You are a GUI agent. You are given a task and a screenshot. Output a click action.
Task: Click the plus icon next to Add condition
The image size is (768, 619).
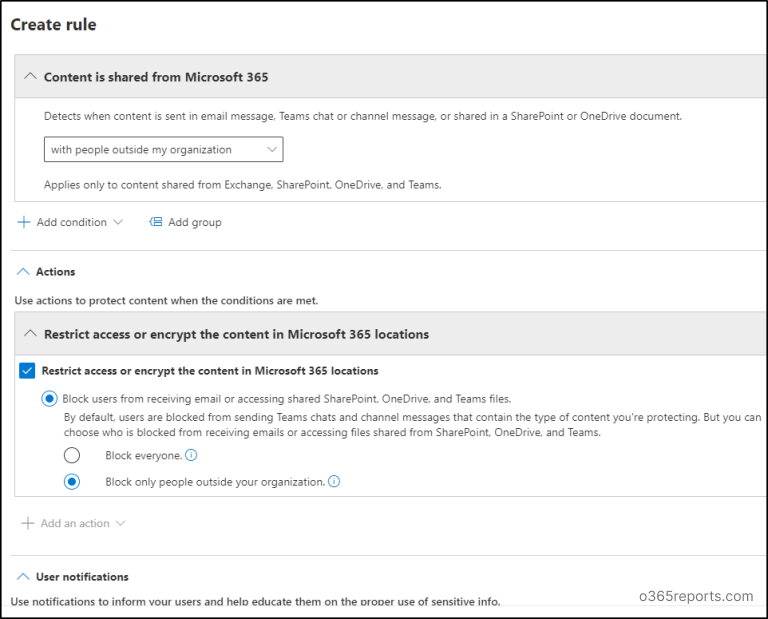point(24,222)
